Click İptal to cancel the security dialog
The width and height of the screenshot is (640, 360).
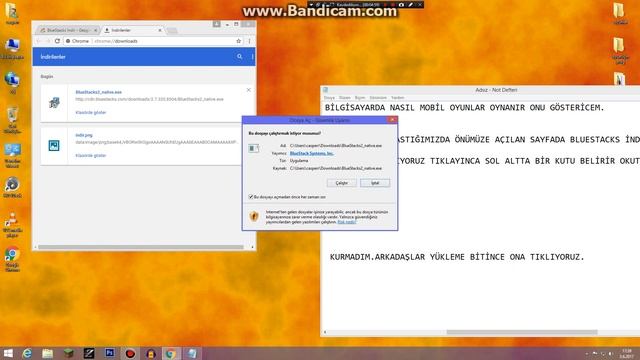[375, 183]
